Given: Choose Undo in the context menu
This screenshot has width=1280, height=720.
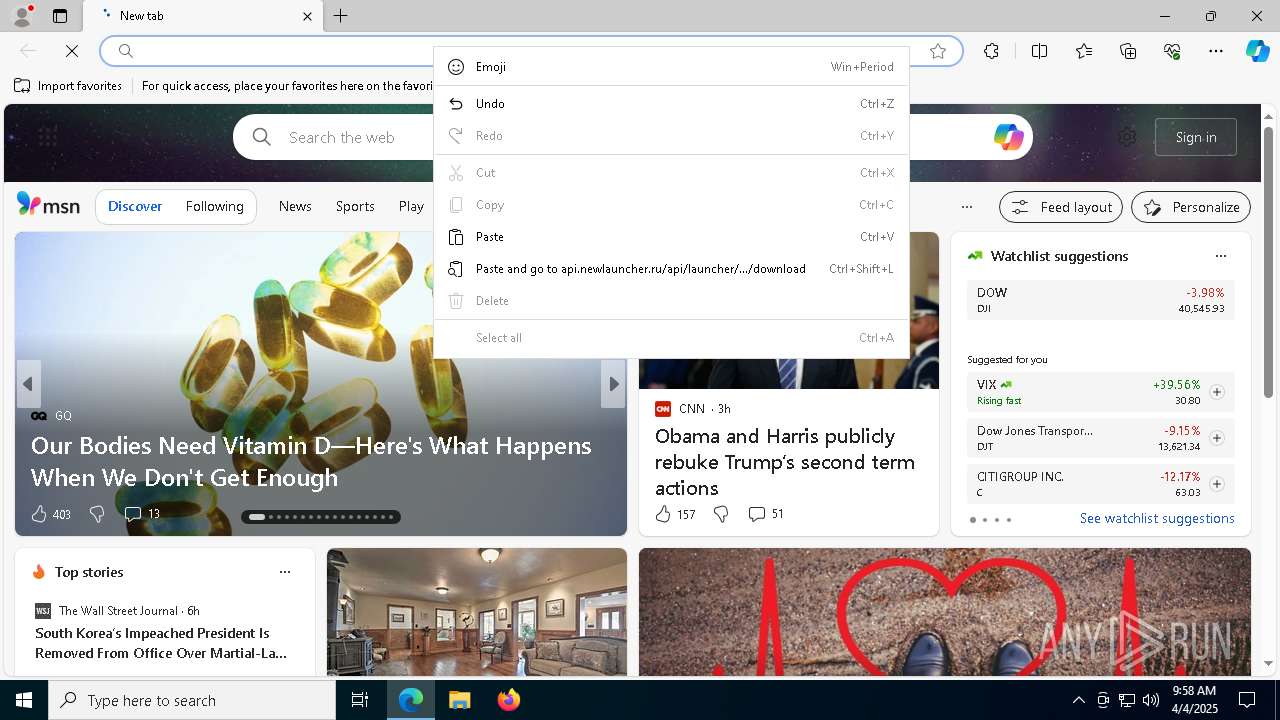Looking at the screenshot, I should [671, 104].
